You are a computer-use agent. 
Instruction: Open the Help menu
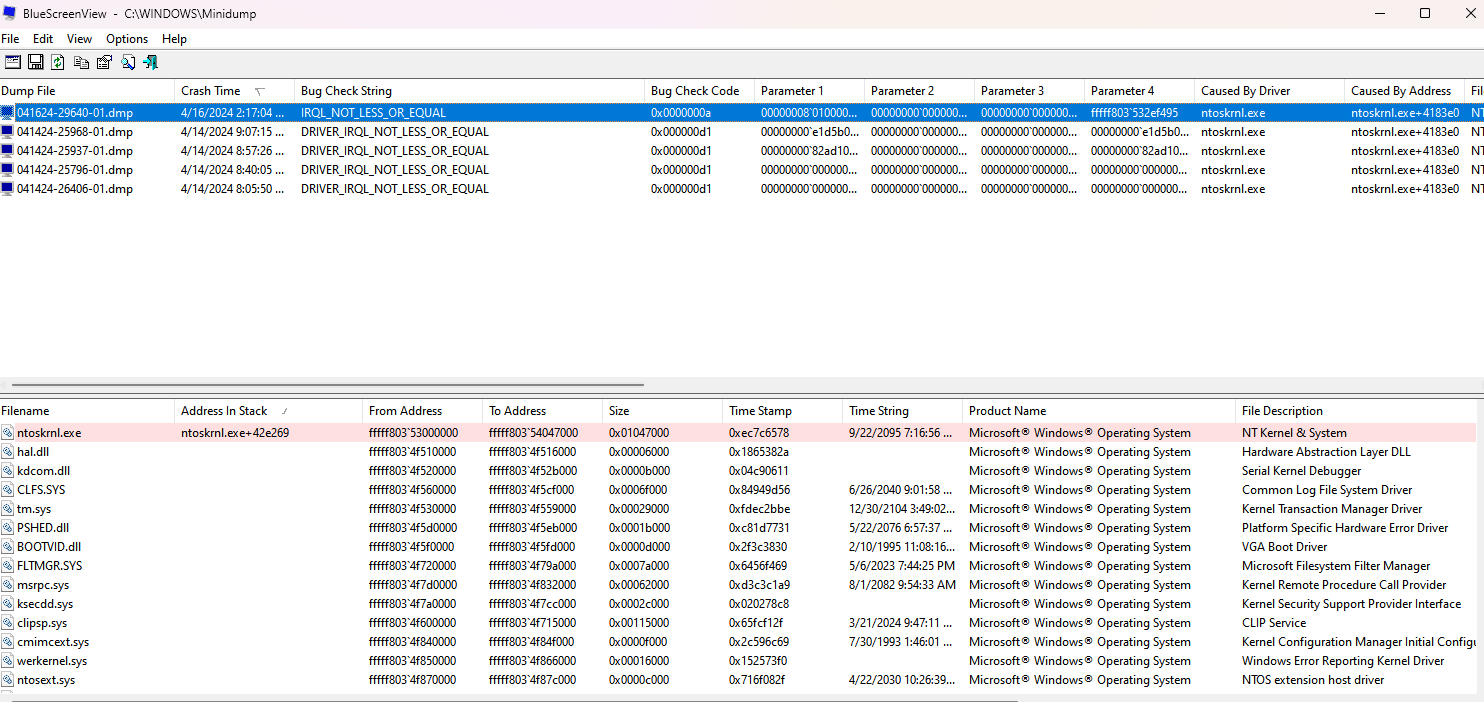[174, 38]
